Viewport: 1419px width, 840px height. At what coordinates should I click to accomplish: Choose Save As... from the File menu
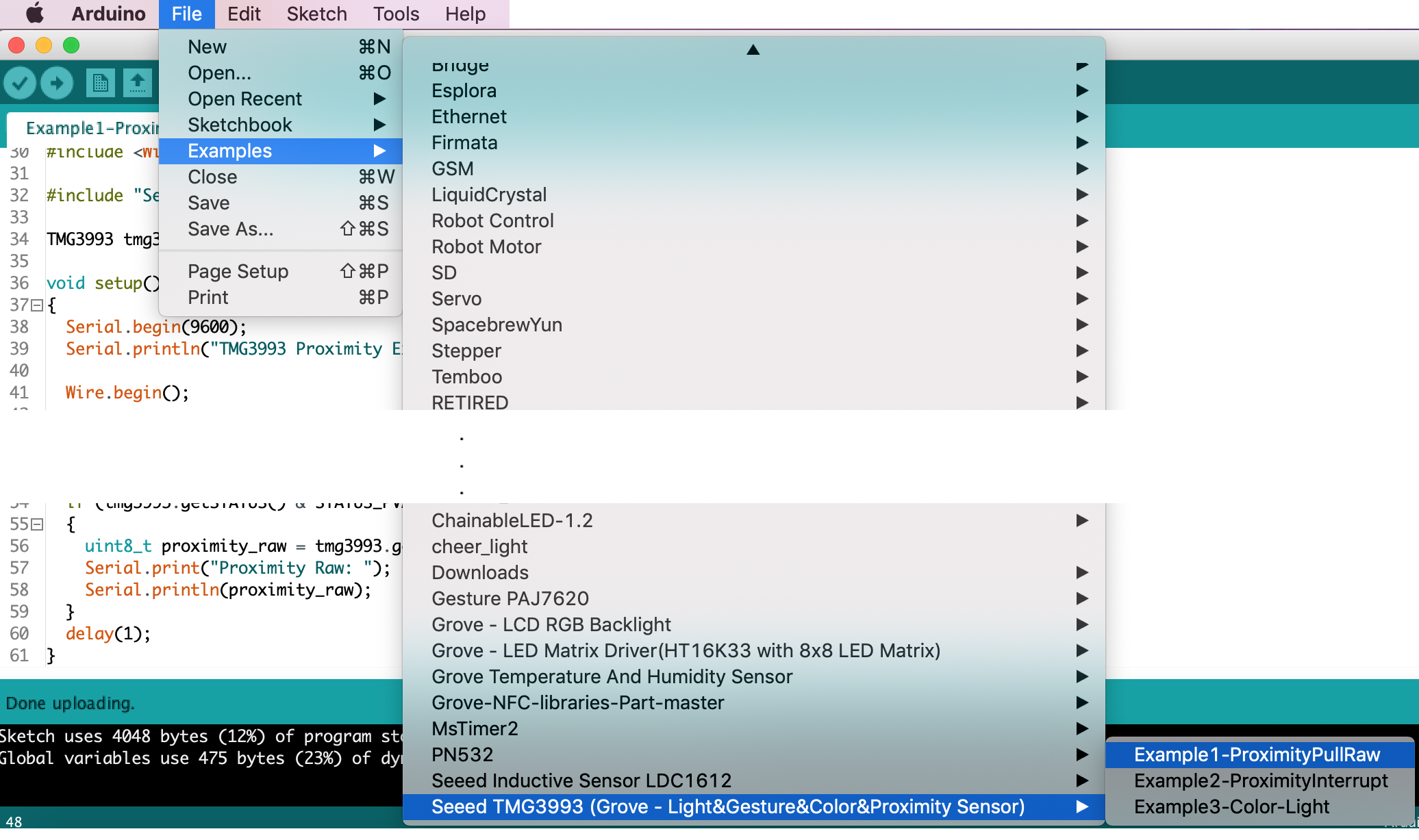tap(231, 229)
